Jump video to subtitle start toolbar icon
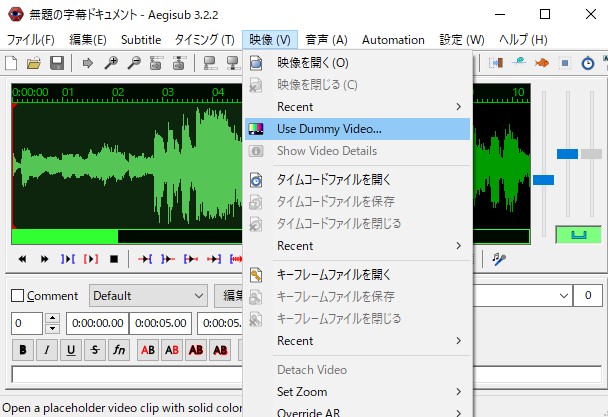Screen dimensions: 608x417 pos(156,63)
